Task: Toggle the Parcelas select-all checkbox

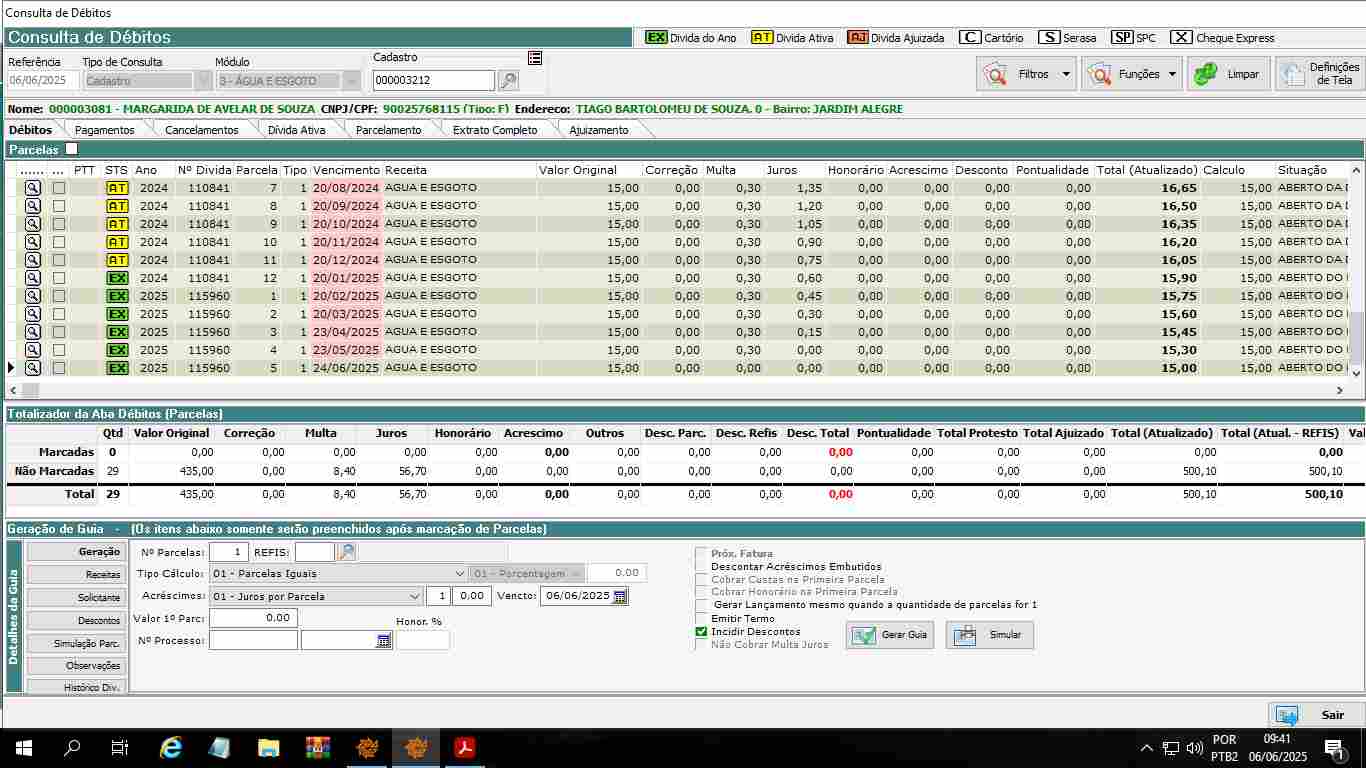Action: [71, 149]
